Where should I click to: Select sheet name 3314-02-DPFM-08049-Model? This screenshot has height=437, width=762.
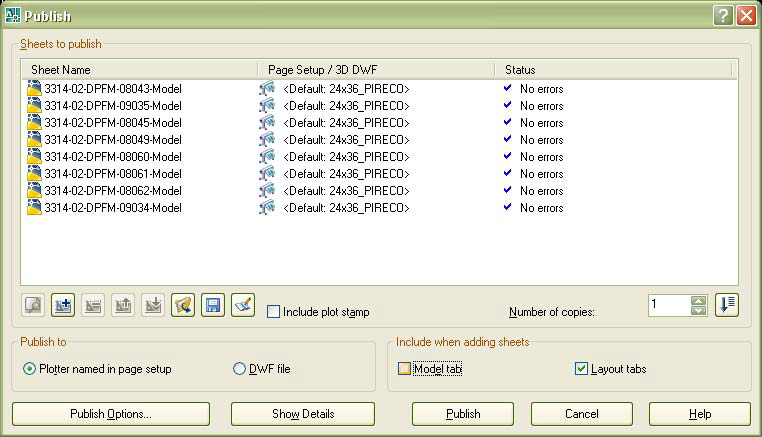coord(113,140)
